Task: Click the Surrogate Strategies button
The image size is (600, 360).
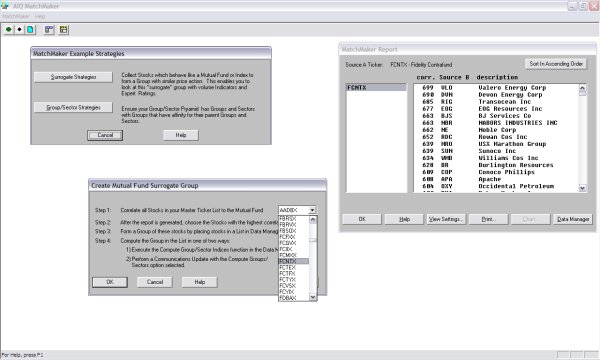Action: 73,77
